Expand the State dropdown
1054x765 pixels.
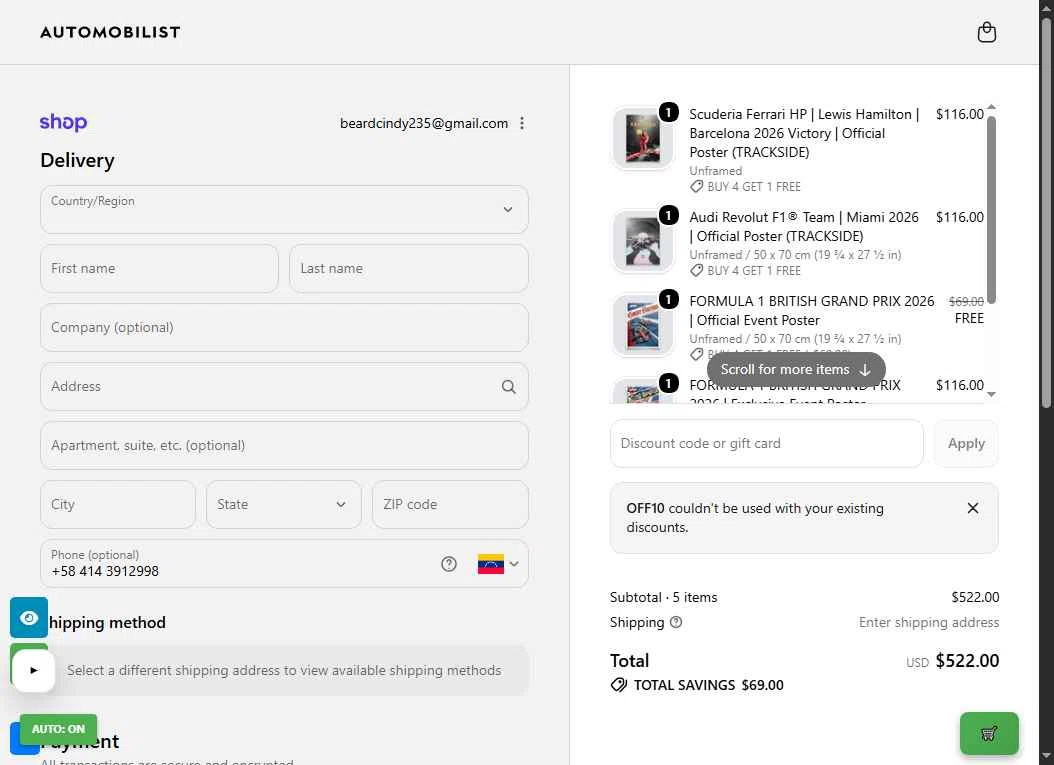tap(284, 504)
